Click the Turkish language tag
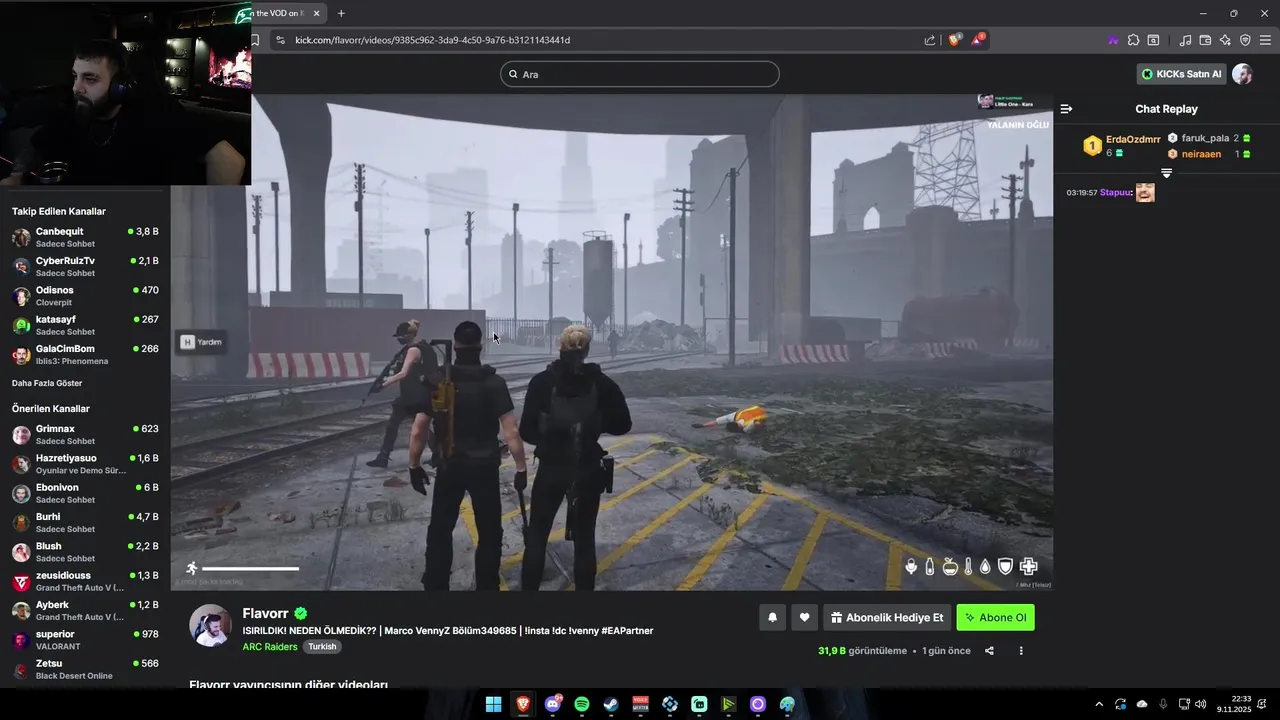Image resolution: width=1280 pixels, height=720 pixels. tap(322, 647)
